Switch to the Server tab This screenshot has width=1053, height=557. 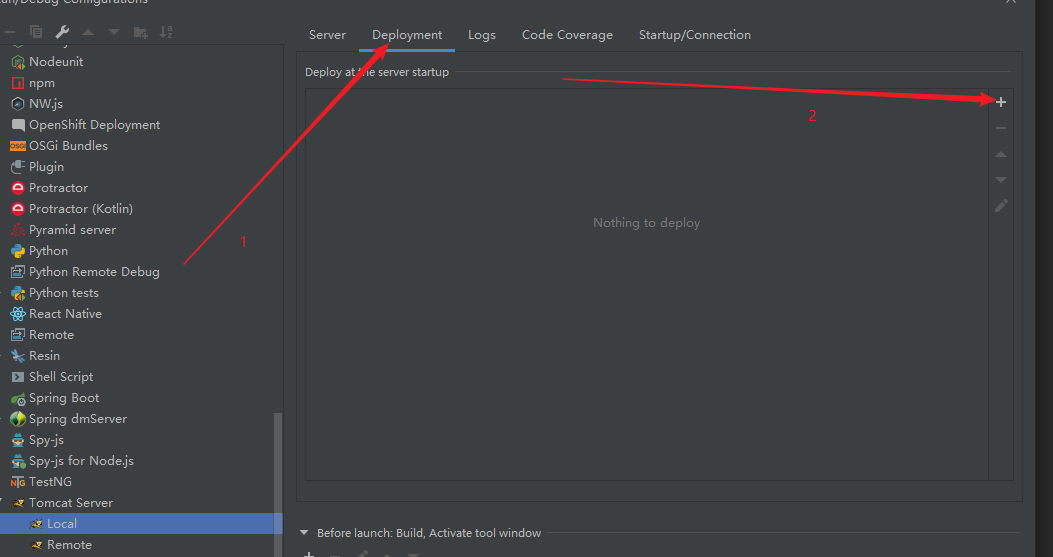click(x=327, y=35)
